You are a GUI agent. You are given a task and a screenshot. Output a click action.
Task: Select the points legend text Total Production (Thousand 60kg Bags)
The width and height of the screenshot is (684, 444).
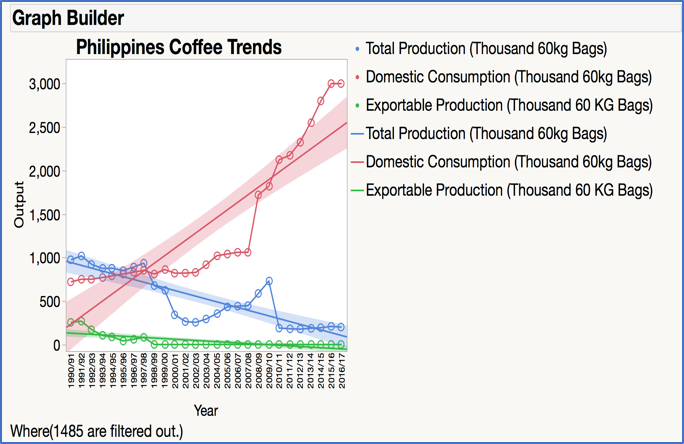tap(486, 49)
